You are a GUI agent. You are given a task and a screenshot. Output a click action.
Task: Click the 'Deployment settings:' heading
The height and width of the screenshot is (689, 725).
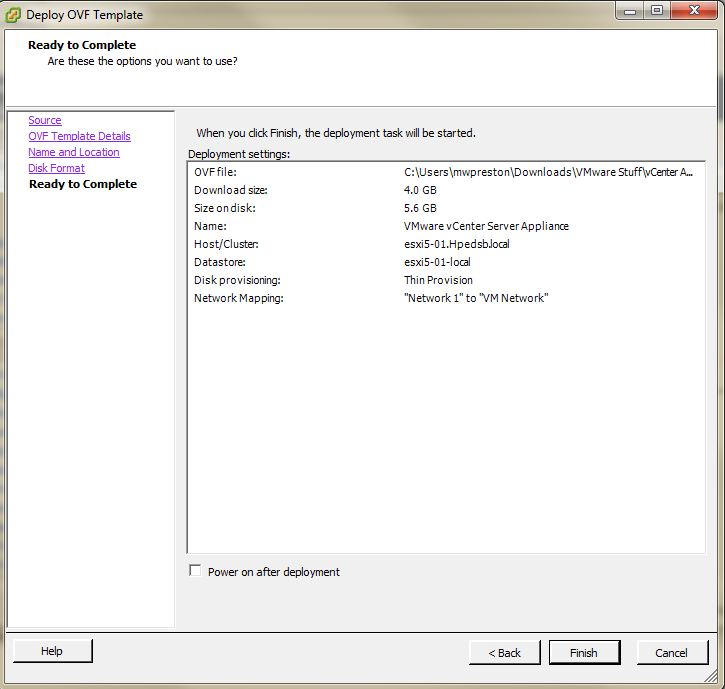point(239,154)
